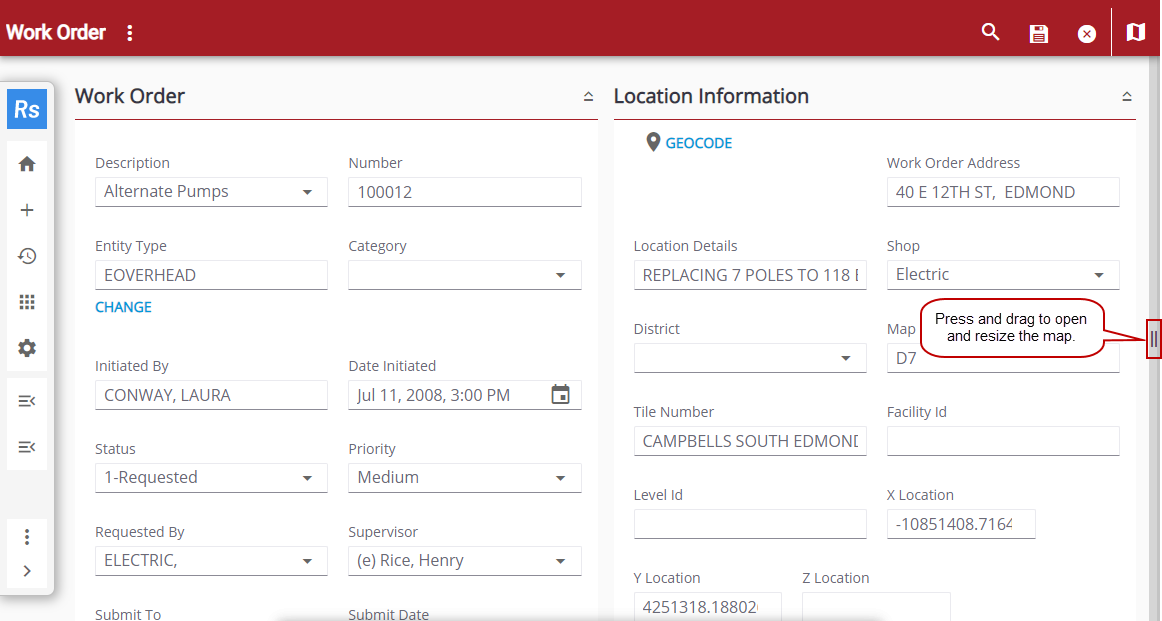
Task: Open the history clock icon in sidebar
Action: click(27, 256)
